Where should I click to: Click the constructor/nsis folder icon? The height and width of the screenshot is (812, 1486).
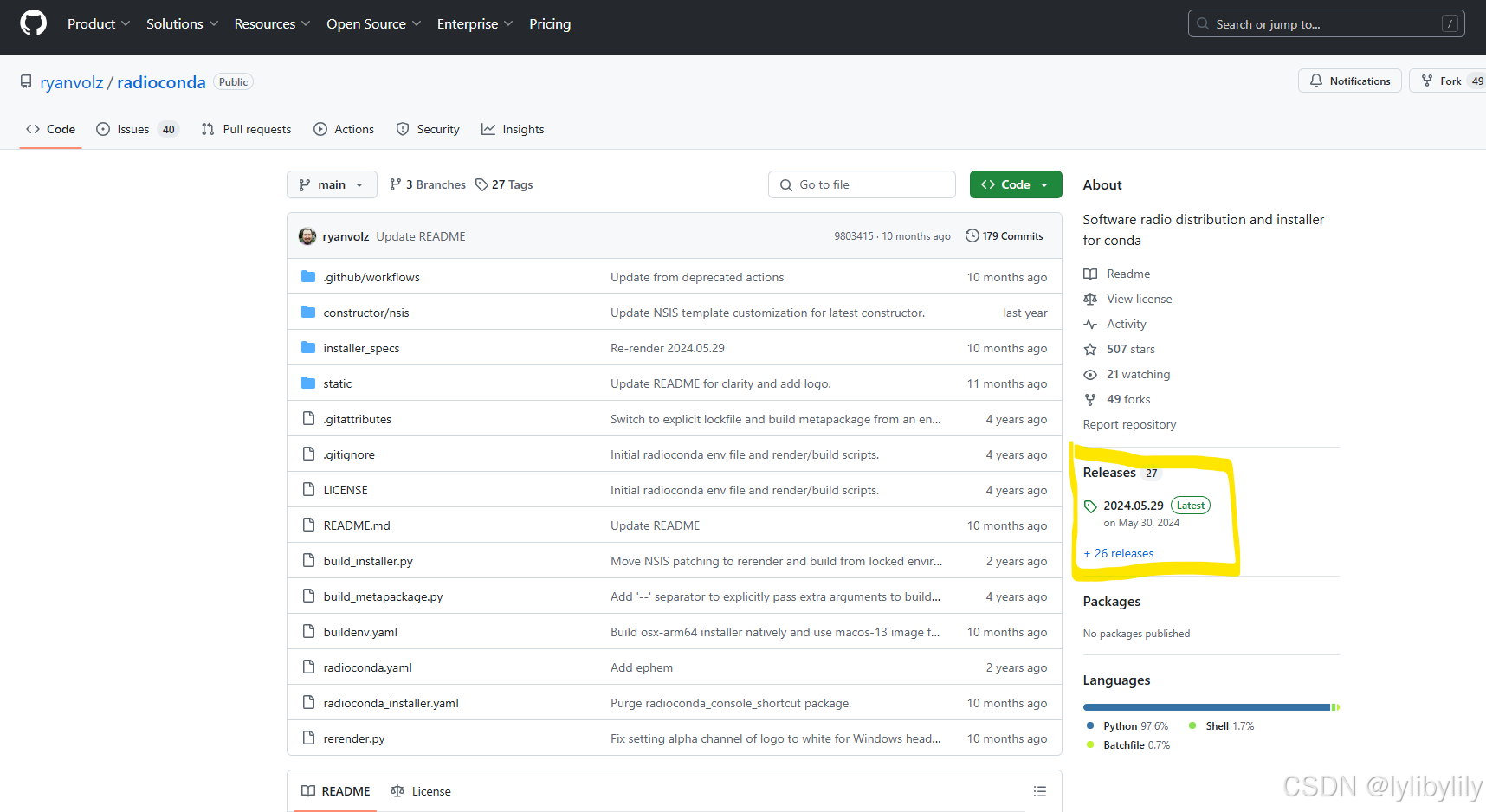[308, 312]
